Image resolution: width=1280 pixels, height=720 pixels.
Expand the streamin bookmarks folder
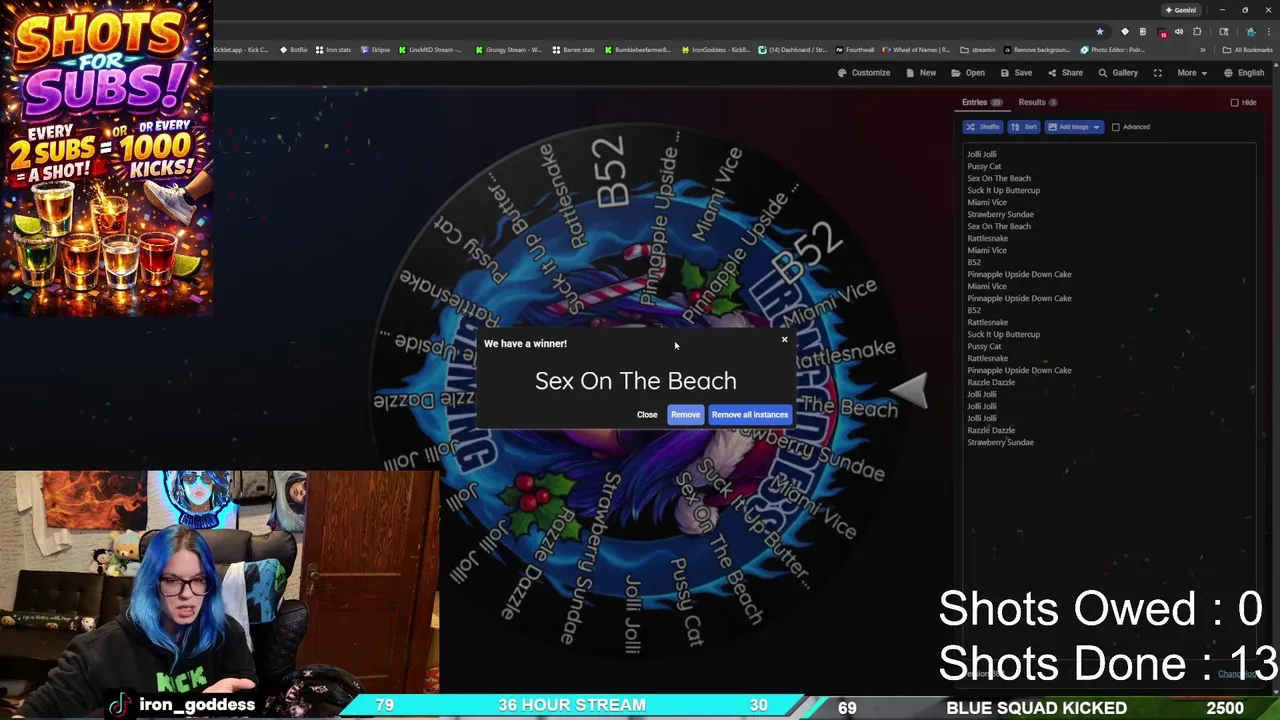(978, 50)
